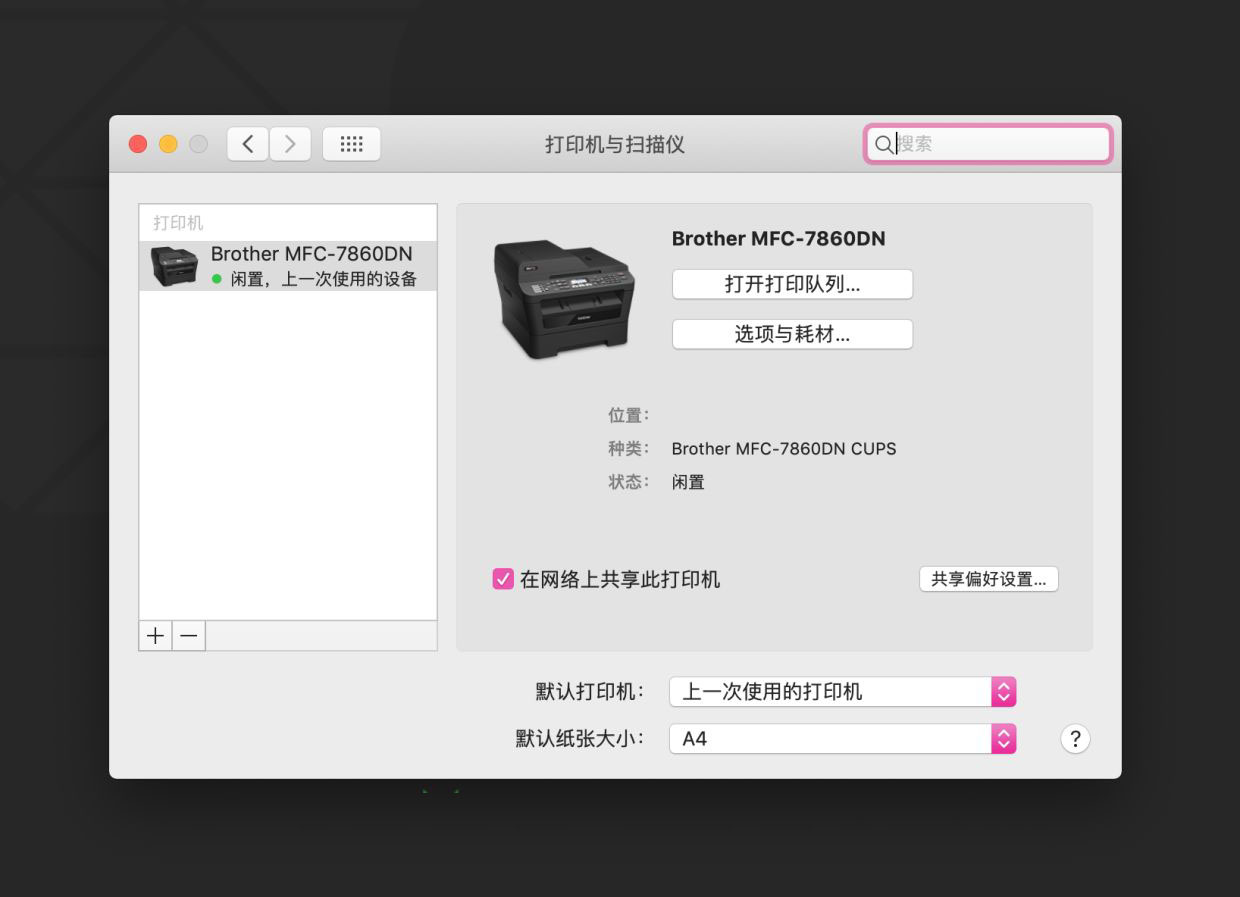The width and height of the screenshot is (1240, 897).
Task: Click the 打印机 list header
Action: point(178,223)
